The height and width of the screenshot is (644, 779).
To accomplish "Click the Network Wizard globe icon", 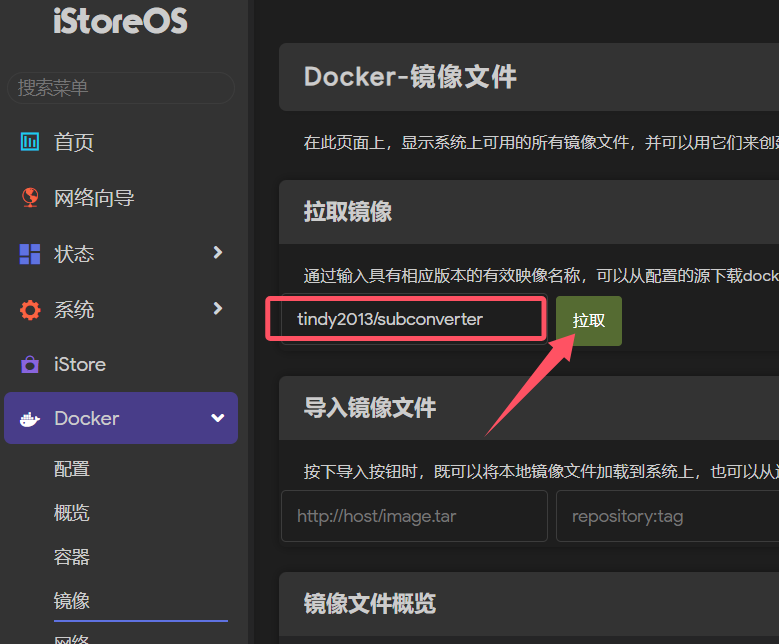I will 30,197.
